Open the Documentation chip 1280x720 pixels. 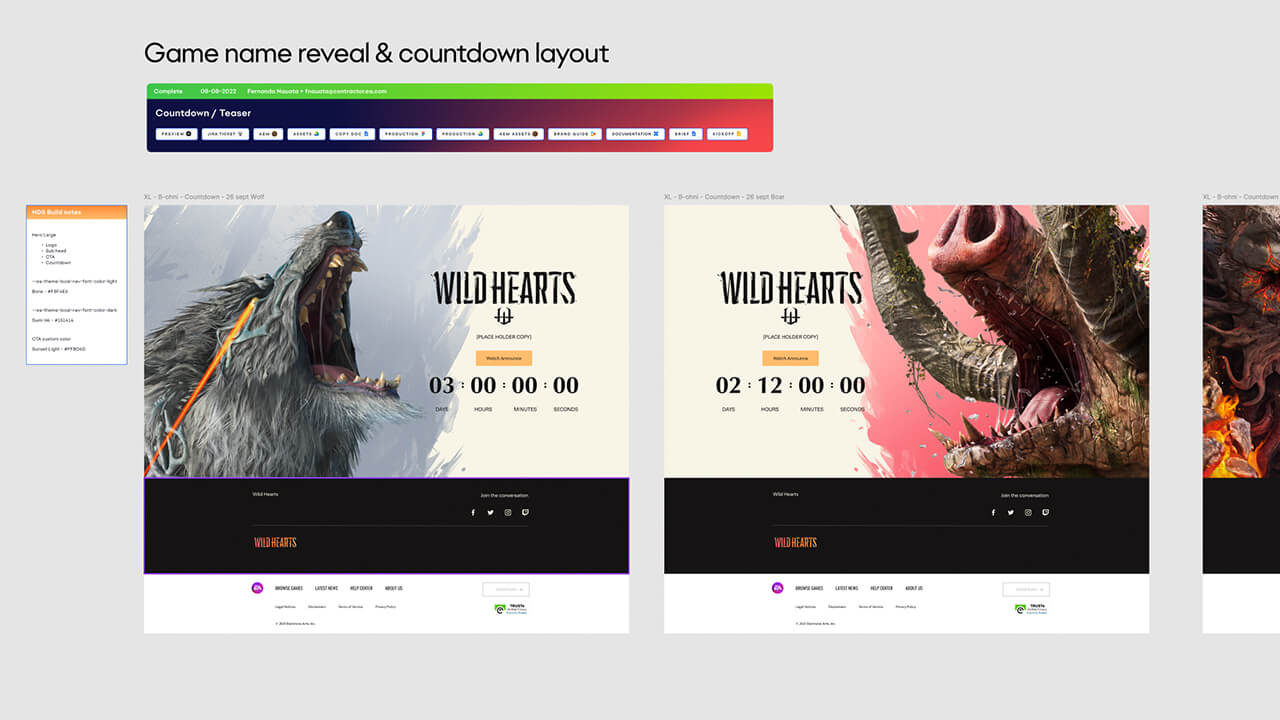(636, 133)
